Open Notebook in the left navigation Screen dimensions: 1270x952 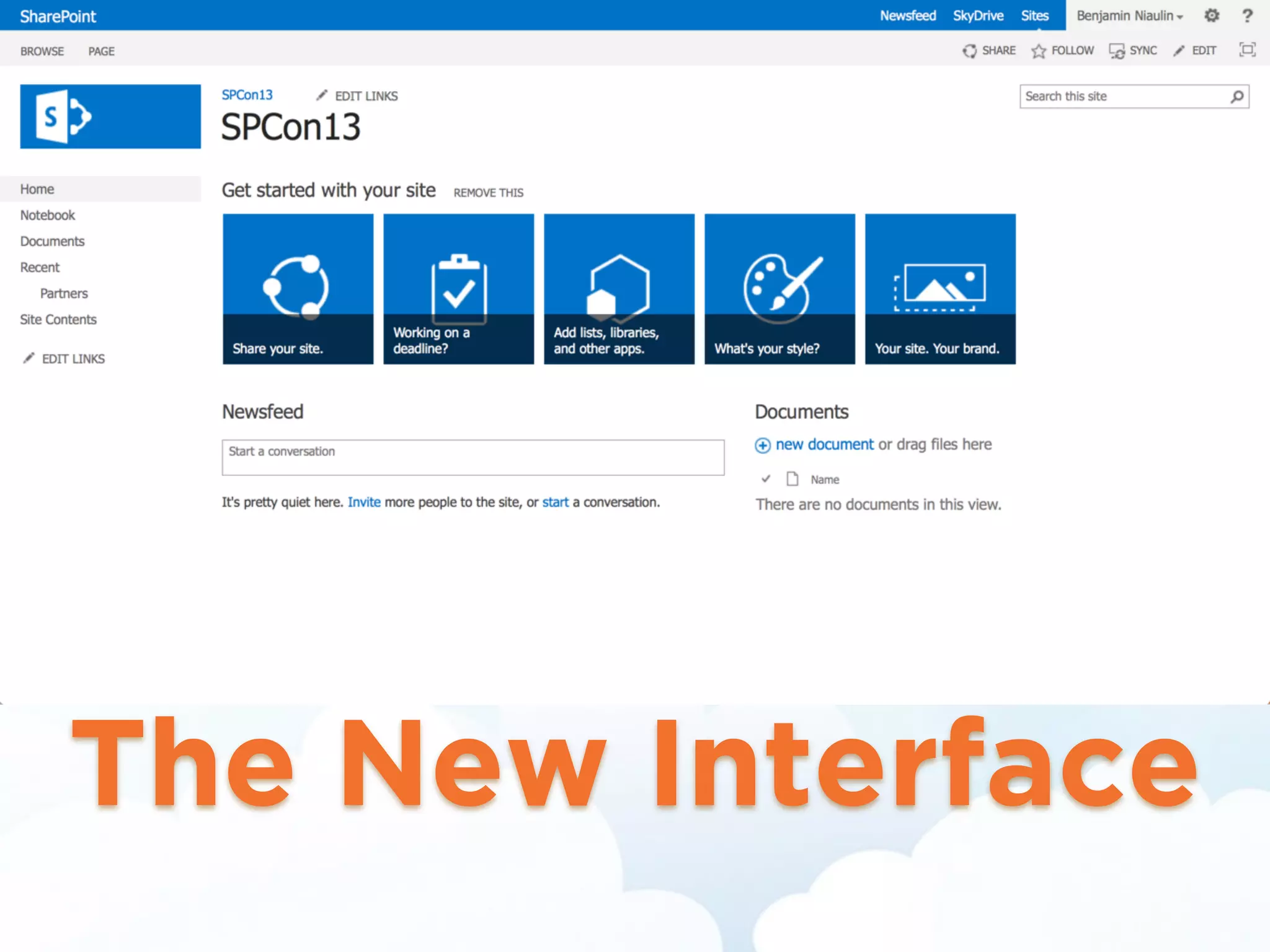tap(47, 215)
